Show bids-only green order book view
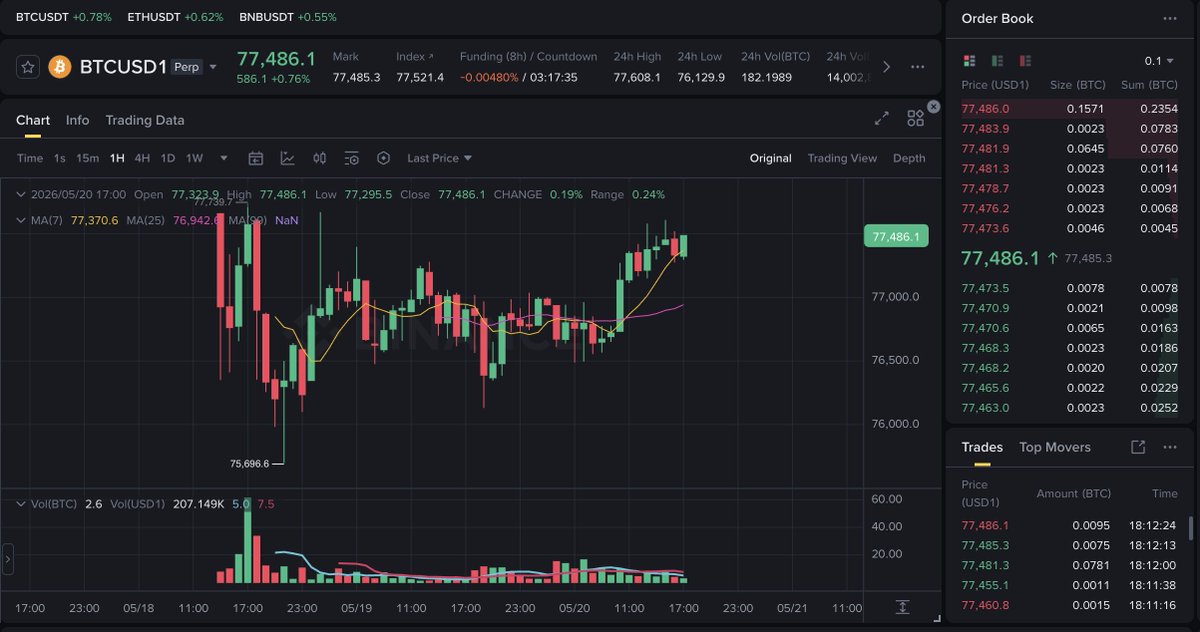 point(997,61)
